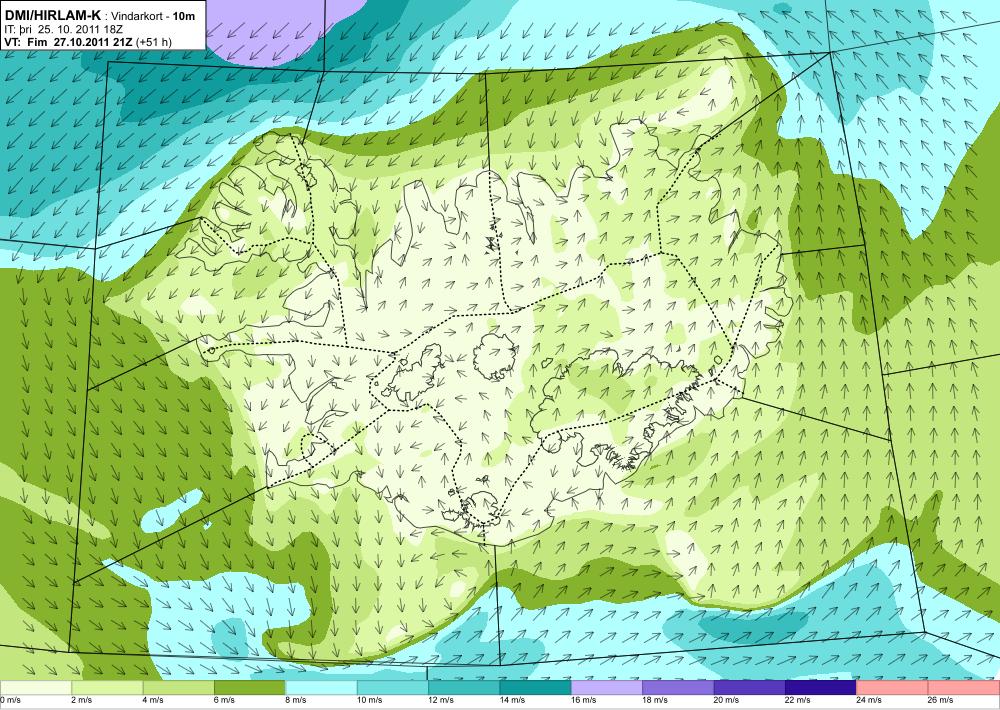
Task: Click the 16–18 m/s lavender legend swatch
Action: coord(607,688)
